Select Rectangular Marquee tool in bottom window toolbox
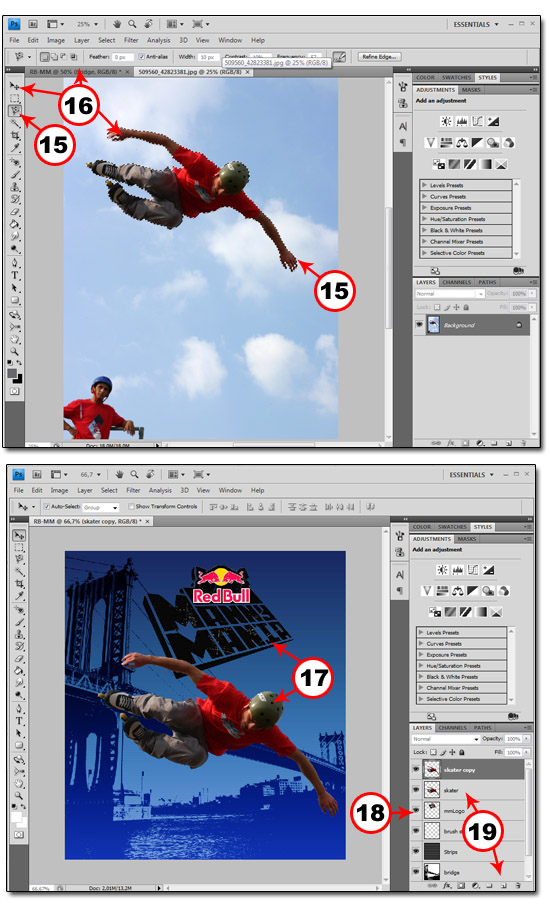550x906 pixels. [x=19, y=548]
